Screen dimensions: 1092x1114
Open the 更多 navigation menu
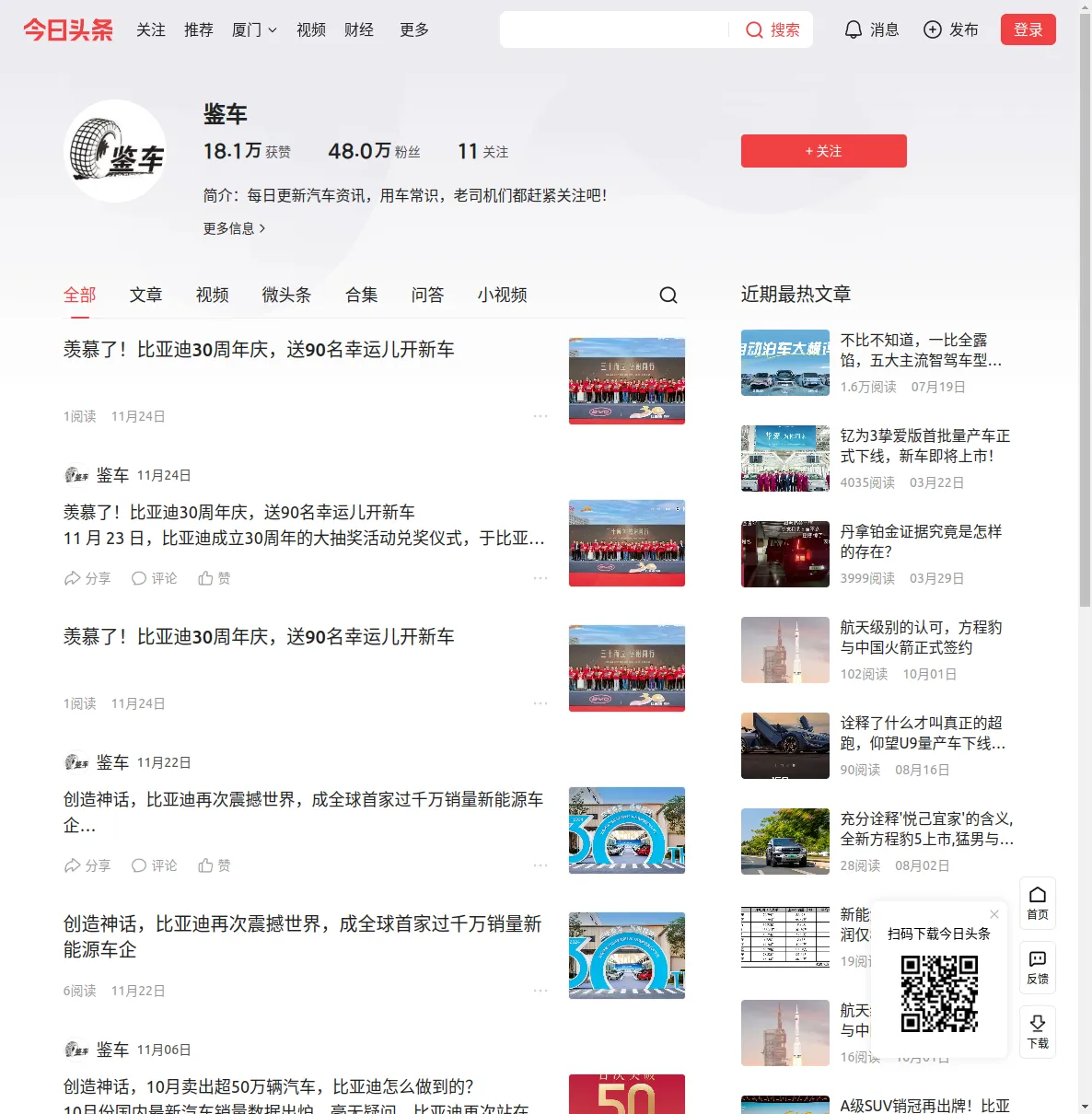pyautogui.click(x=414, y=29)
